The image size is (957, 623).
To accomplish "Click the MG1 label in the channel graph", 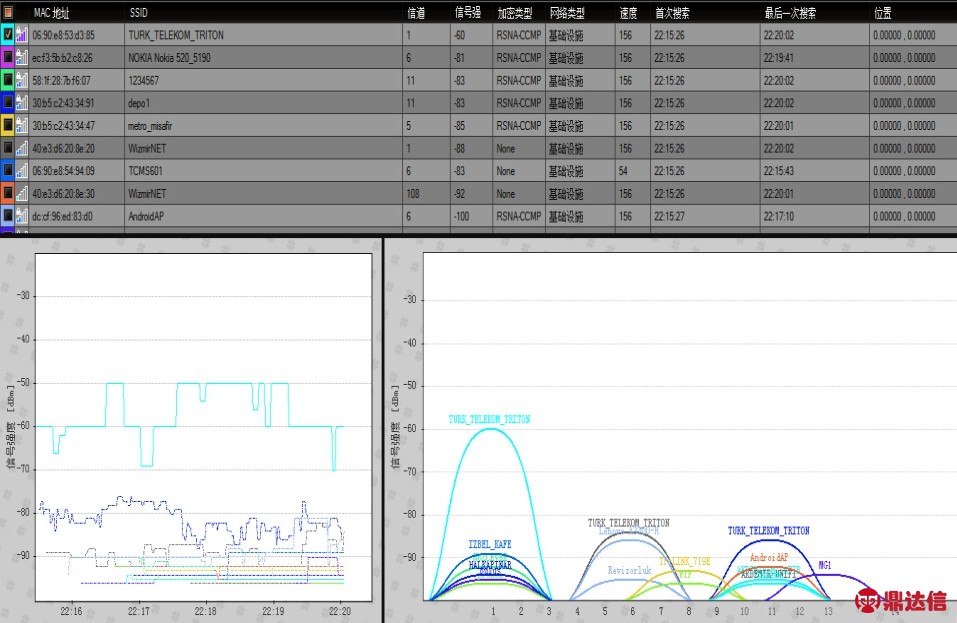I will tap(825, 565).
